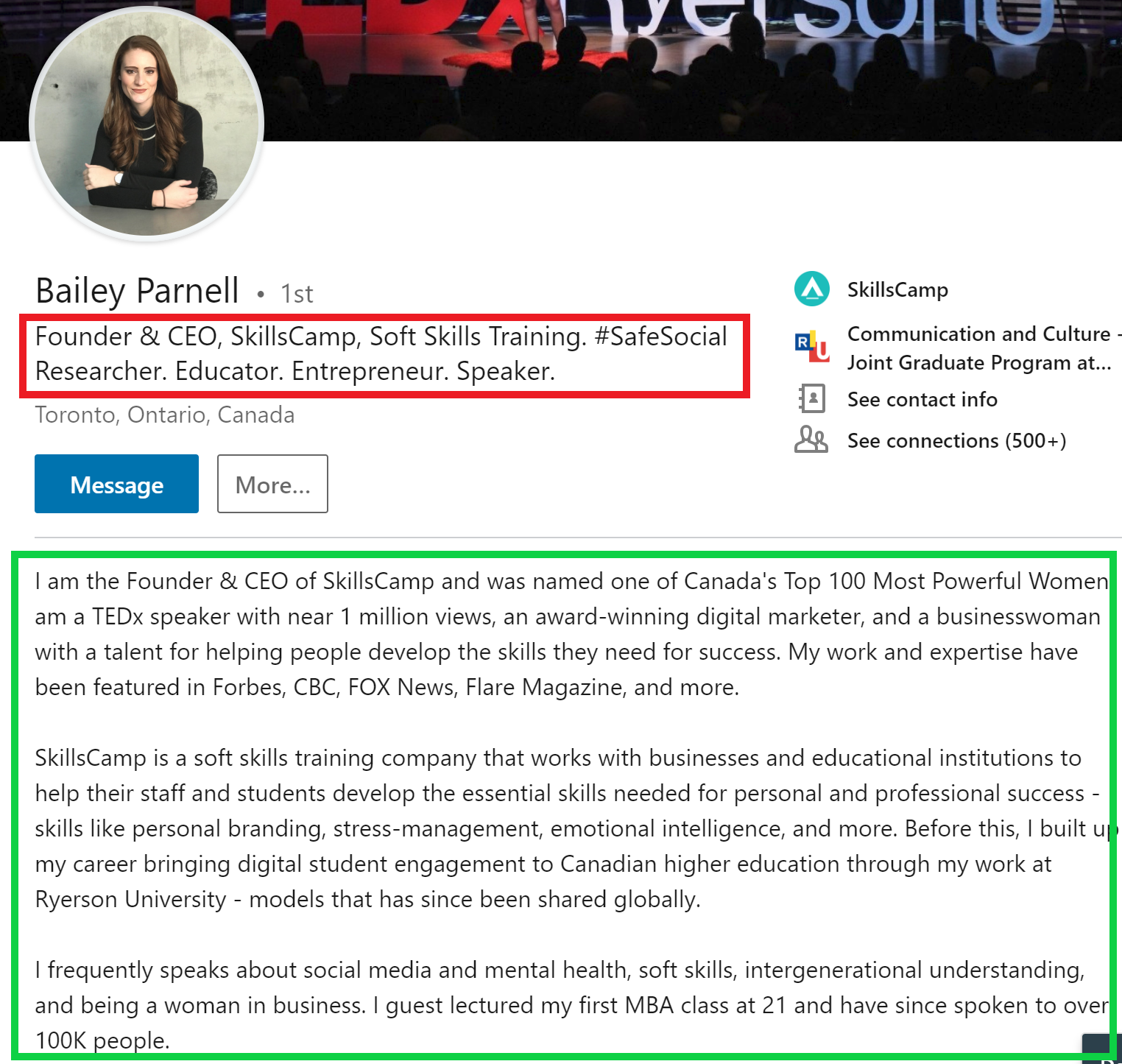Click the headline 'Founder & CEO, SkillsCamp'
1122x1064 pixels.
[x=381, y=353]
